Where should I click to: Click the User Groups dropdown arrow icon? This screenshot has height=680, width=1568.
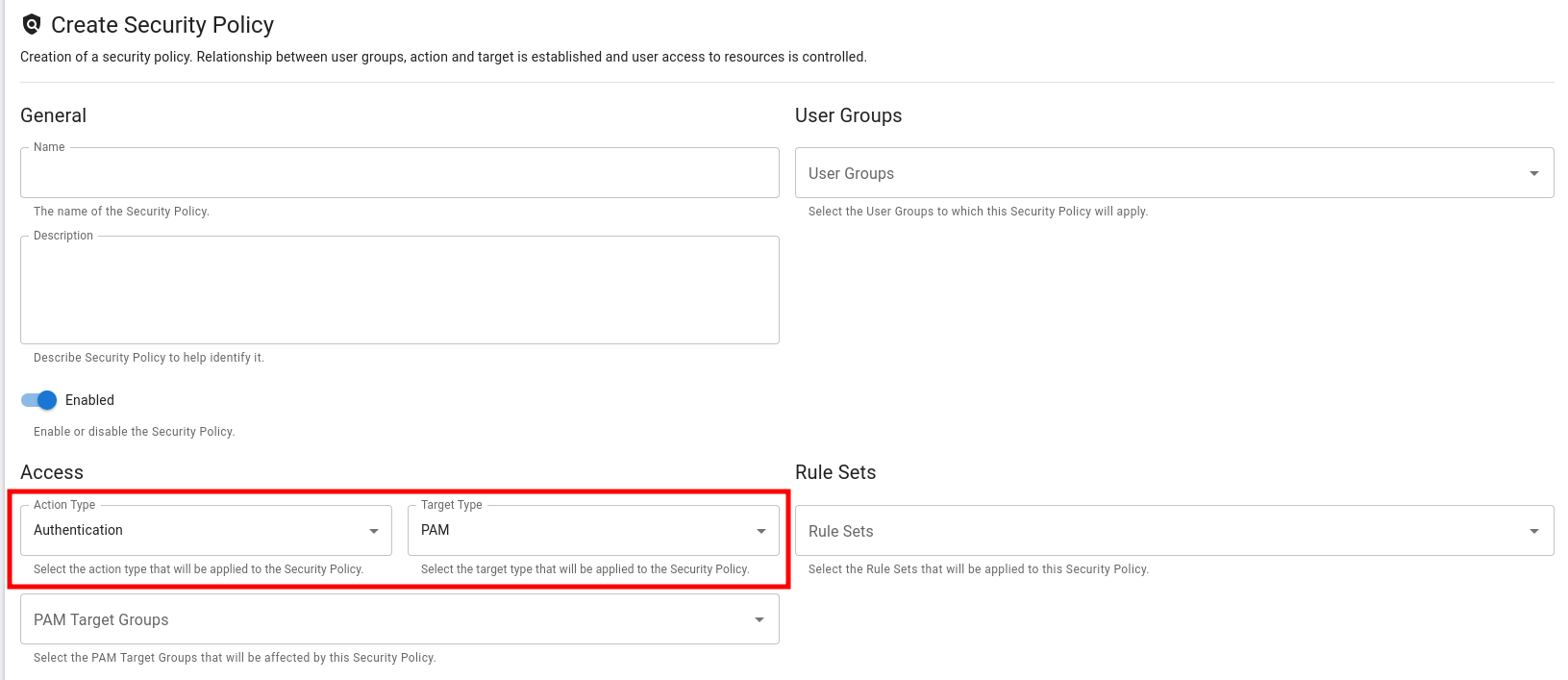[1533, 173]
